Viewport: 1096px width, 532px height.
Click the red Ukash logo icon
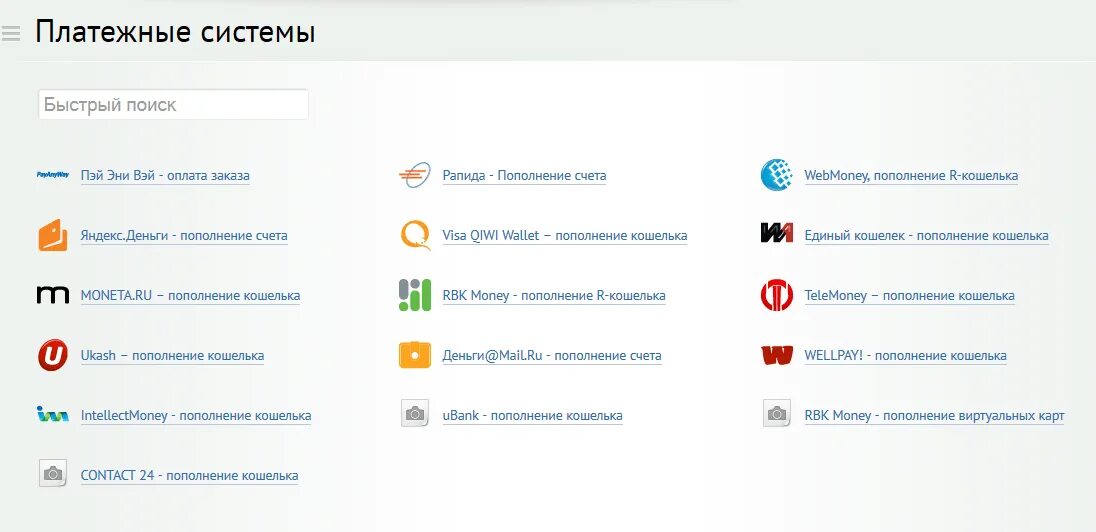coord(52,355)
